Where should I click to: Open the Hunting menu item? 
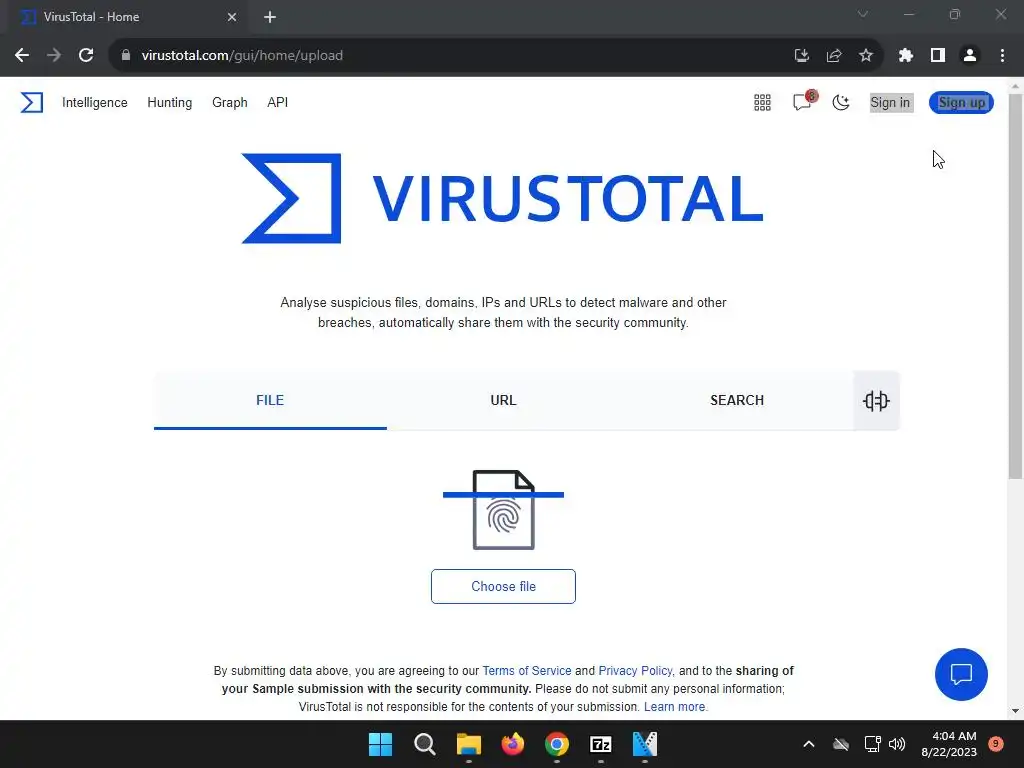coord(170,103)
